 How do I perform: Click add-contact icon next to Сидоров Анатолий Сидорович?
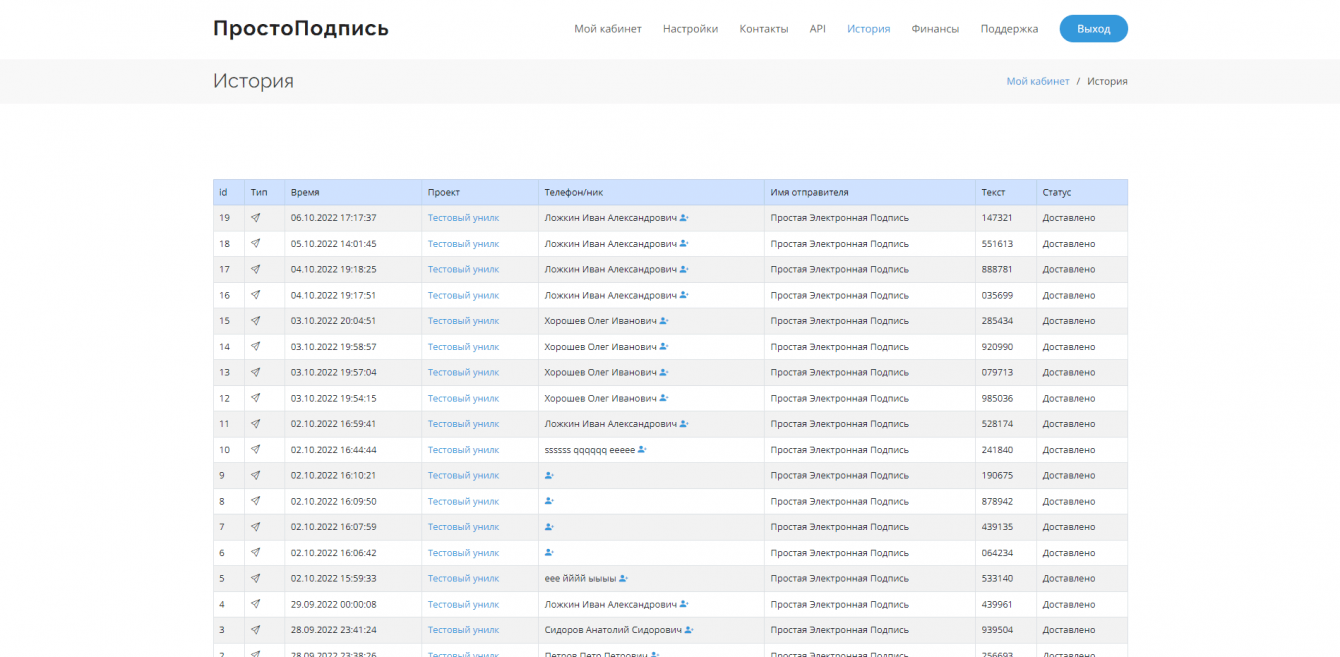coord(689,630)
